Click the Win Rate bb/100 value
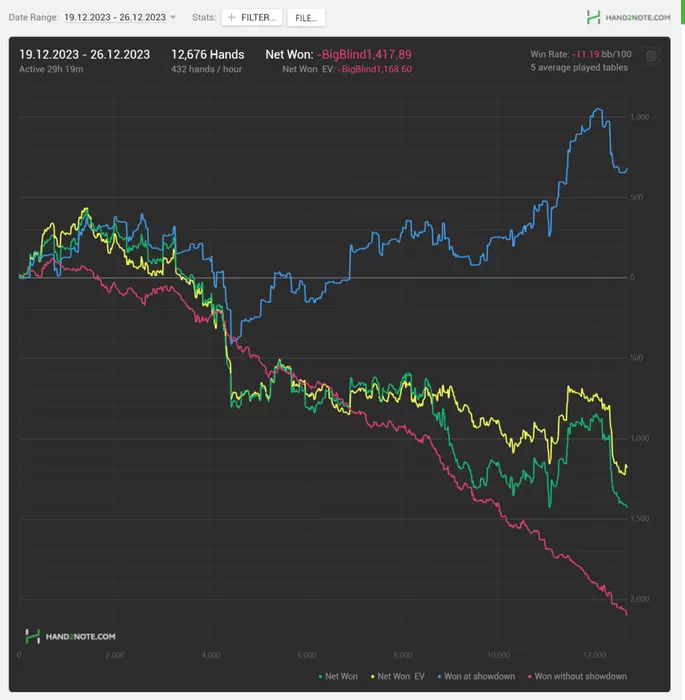Viewport: 685px width, 700px height. 601,54
